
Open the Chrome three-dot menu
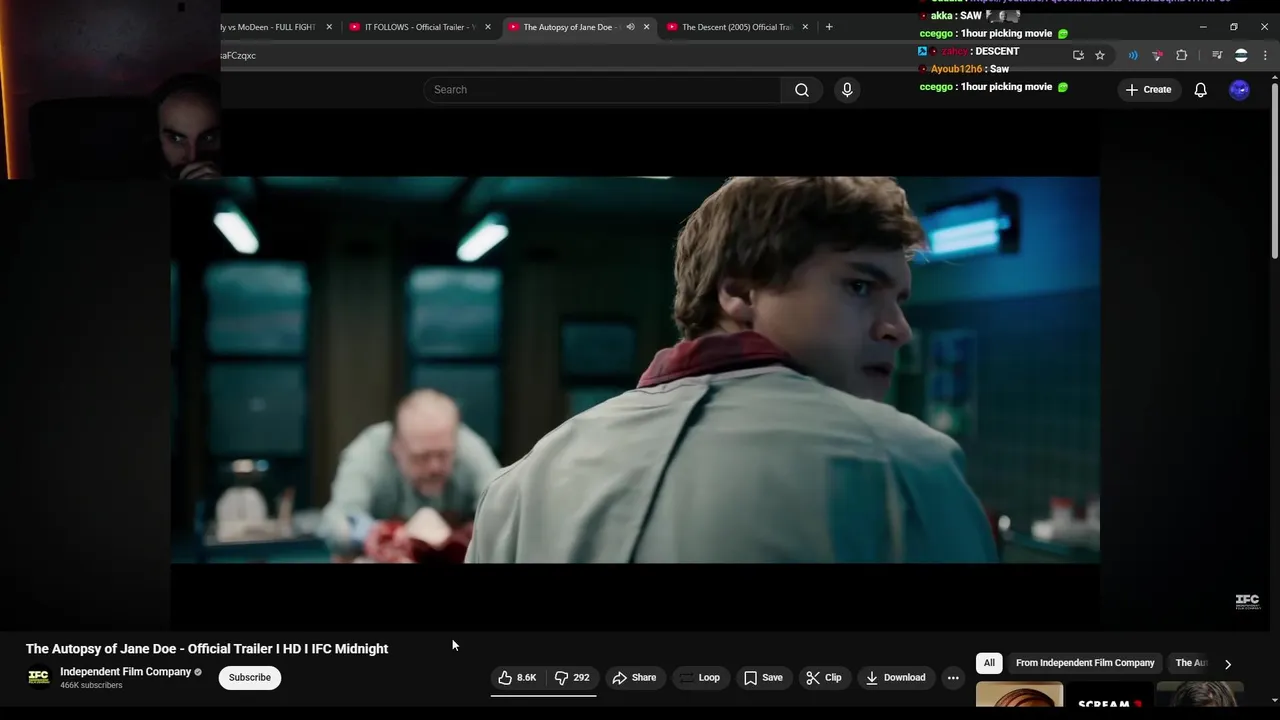[x=1265, y=55]
